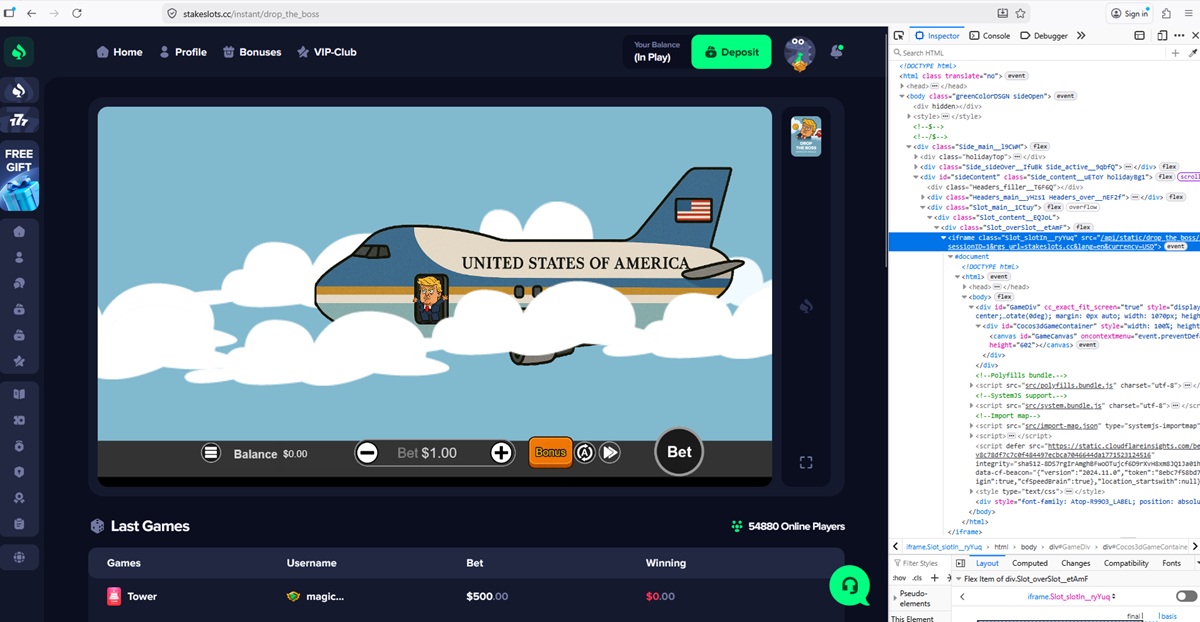Image resolution: width=1200 pixels, height=622 pixels.
Task: Click the game hamburger menu icon
Action: click(x=211, y=453)
